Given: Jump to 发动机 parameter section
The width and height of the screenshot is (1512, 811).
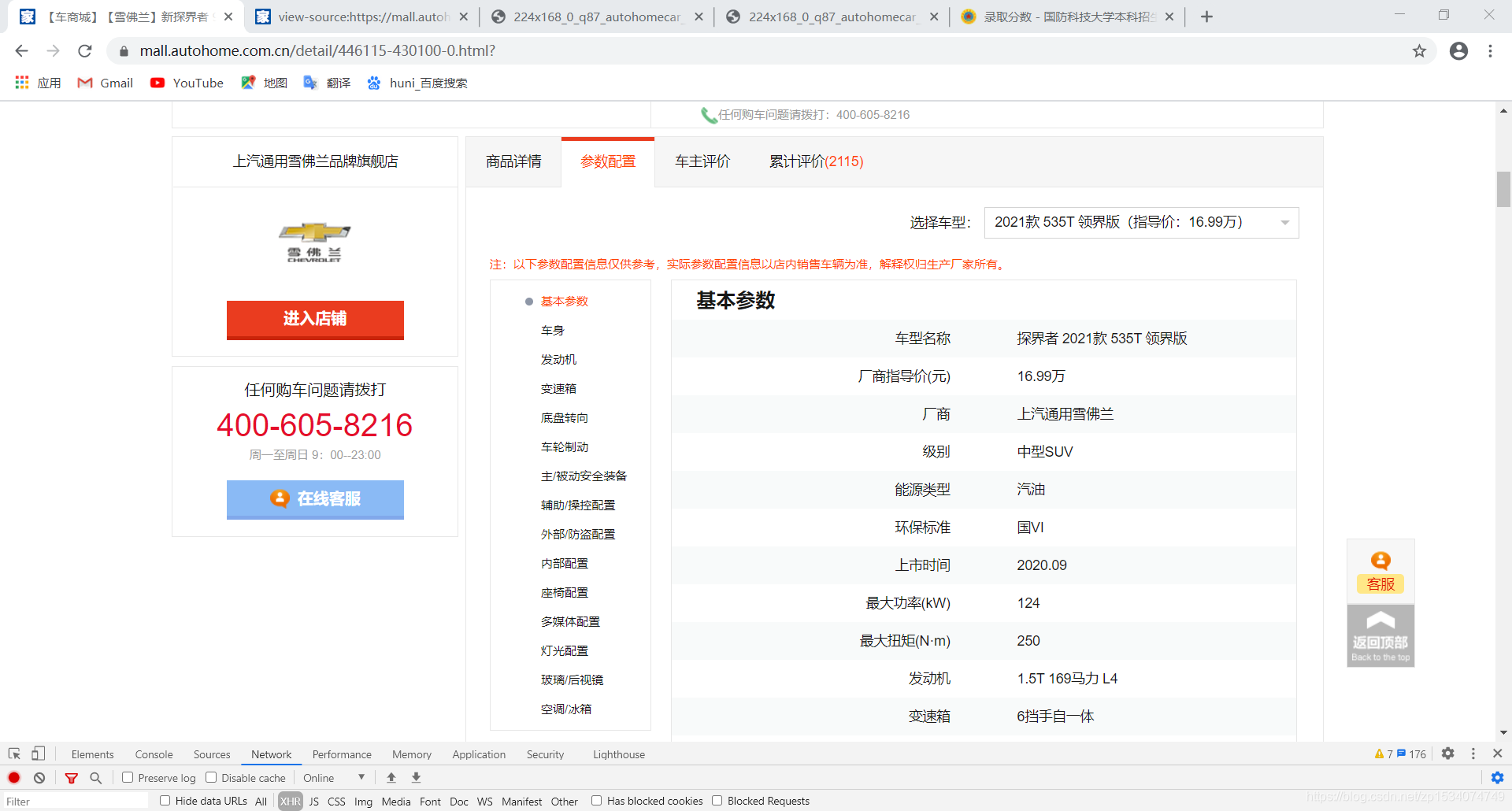Looking at the screenshot, I should click(x=558, y=360).
